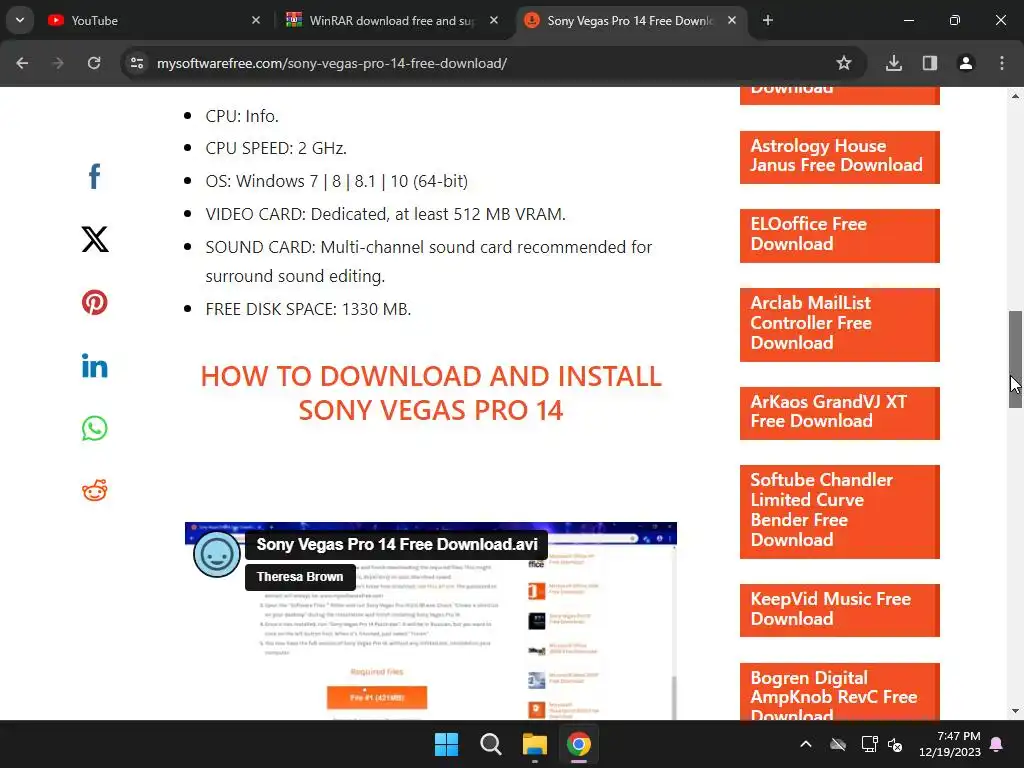Screen dimensions: 1024x768
Task: Open the Chrome profile icon
Action: coord(966,63)
